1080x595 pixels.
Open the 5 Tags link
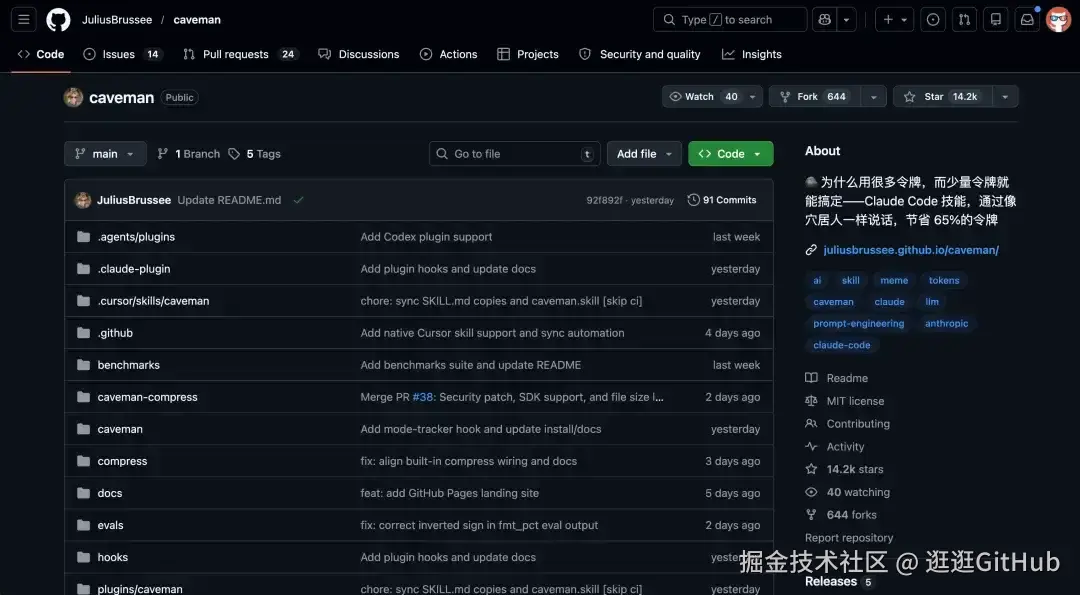coord(254,154)
